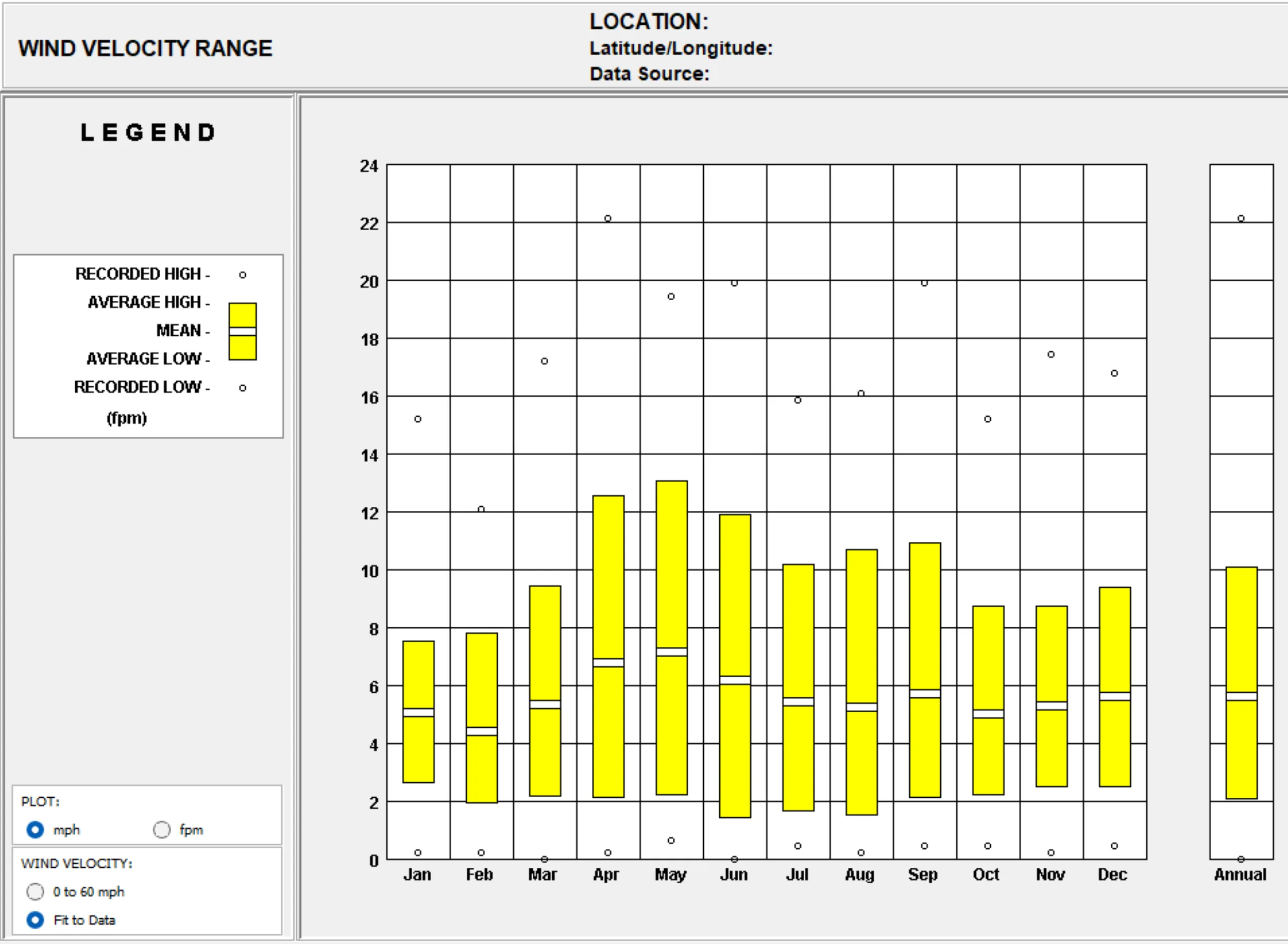1288x944 pixels.
Task: Click the 'Aug' month axis label
Action: click(860, 874)
